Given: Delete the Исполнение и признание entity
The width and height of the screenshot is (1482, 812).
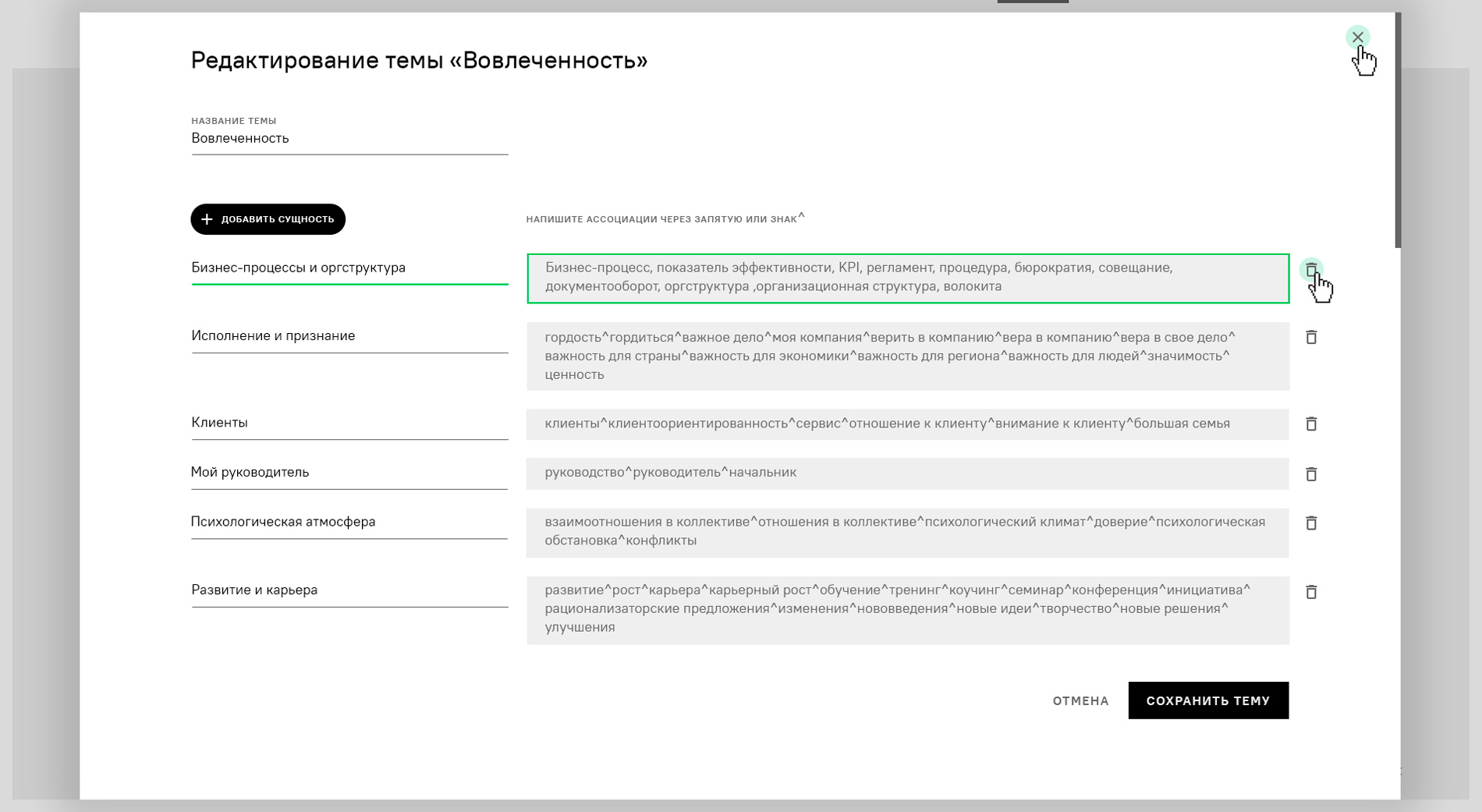Looking at the screenshot, I should pos(1311,337).
